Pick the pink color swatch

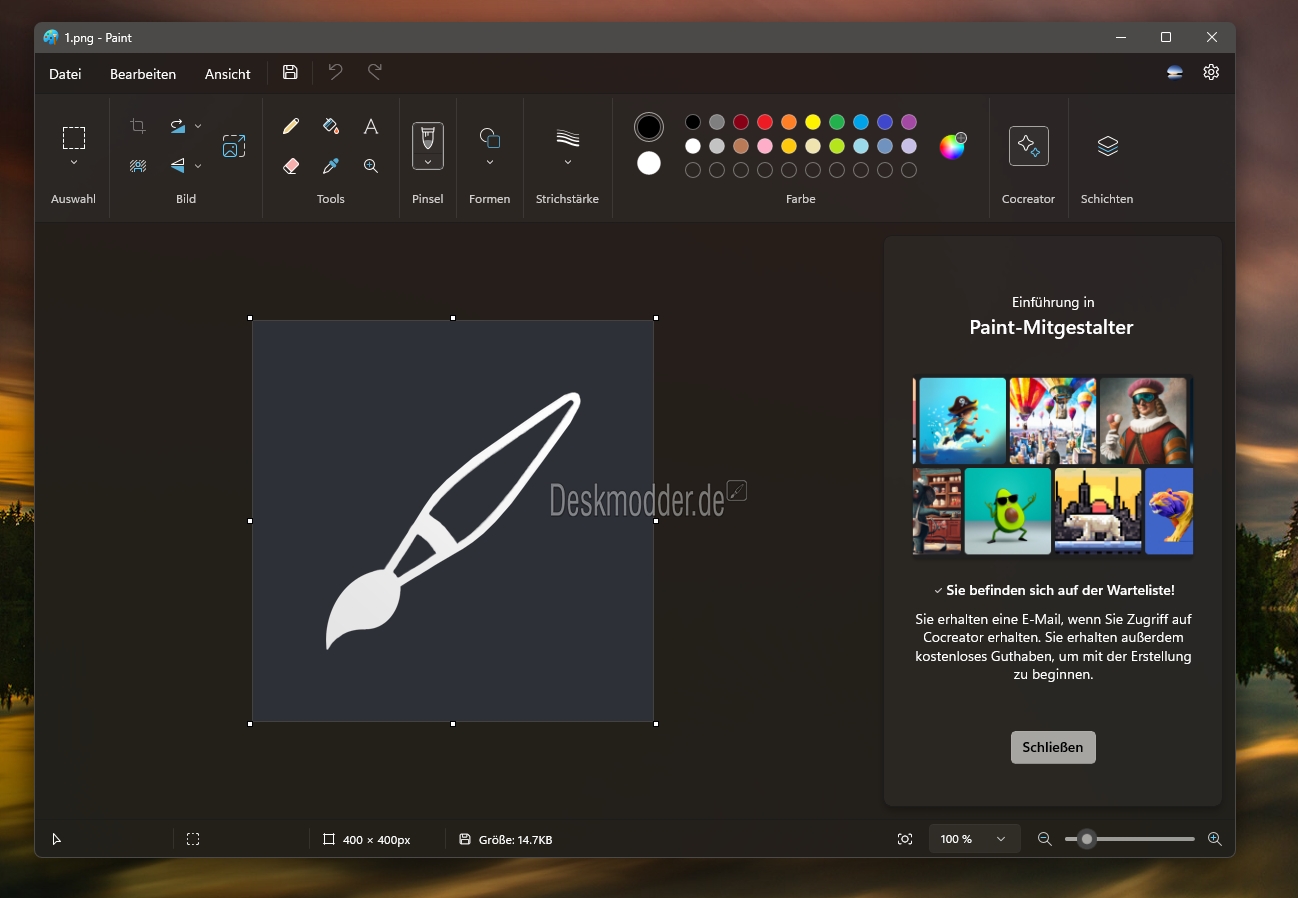[x=765, y=146]
